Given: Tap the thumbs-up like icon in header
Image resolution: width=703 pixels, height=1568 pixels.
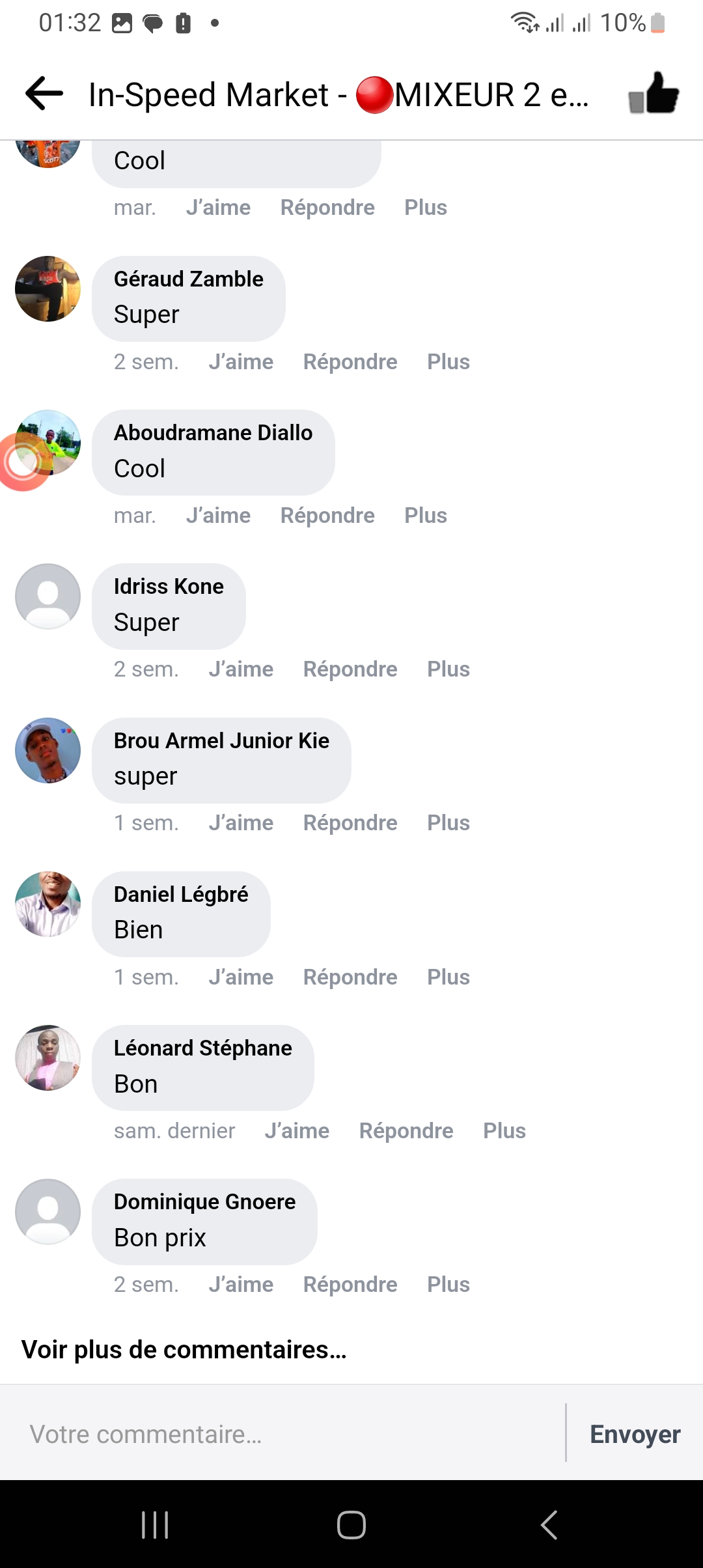Looking at the screenshot, I should (x=654, y=94).
